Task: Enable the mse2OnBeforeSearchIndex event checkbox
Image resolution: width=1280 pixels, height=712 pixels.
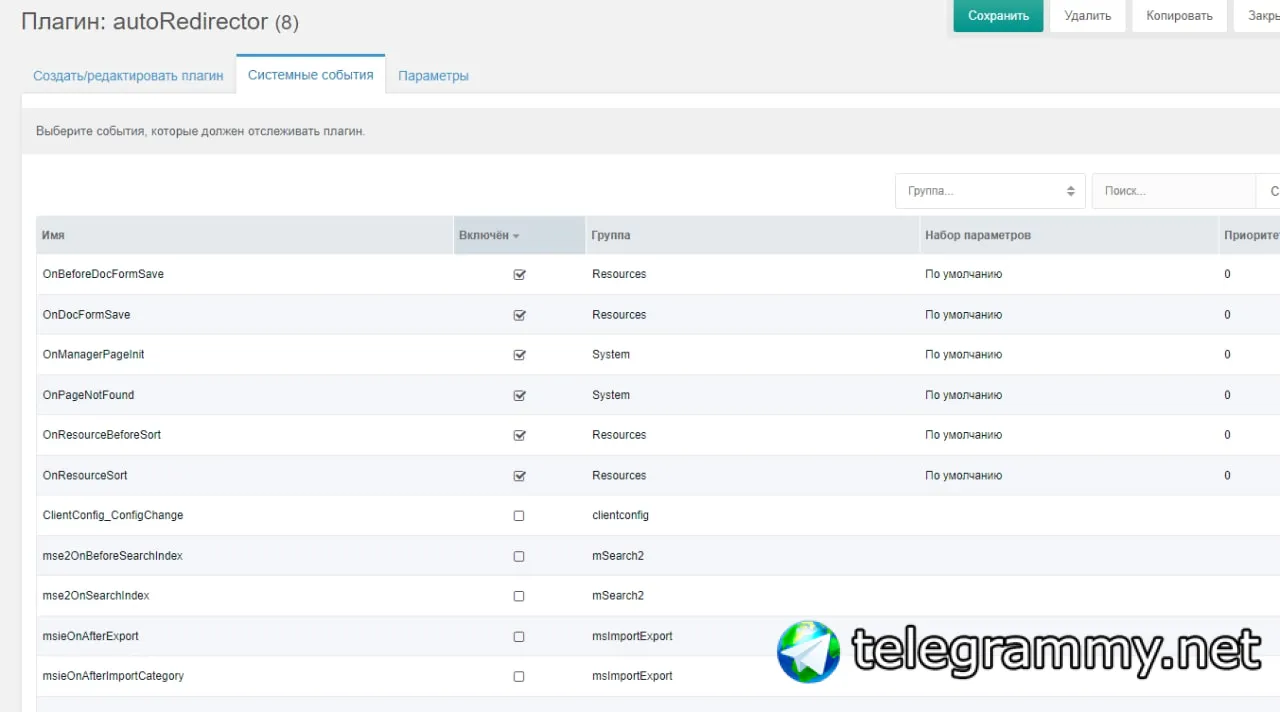Action: [518, 556]
